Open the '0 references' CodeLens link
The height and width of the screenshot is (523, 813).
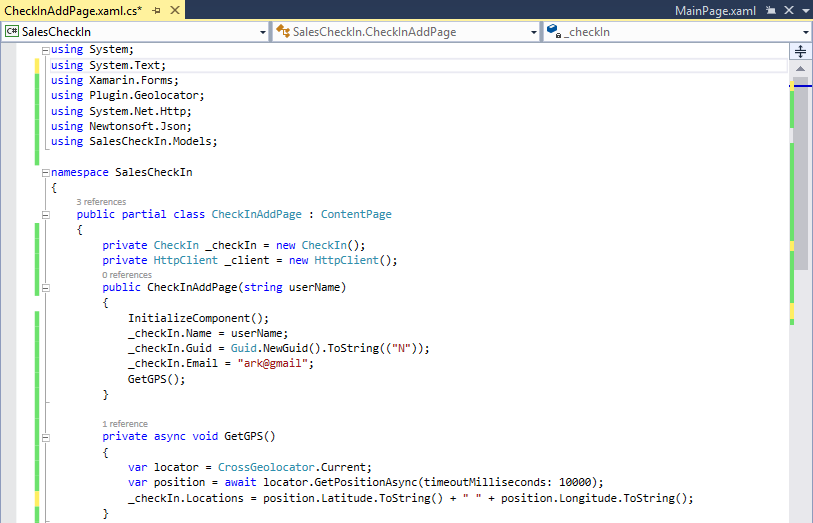(127, 275)
